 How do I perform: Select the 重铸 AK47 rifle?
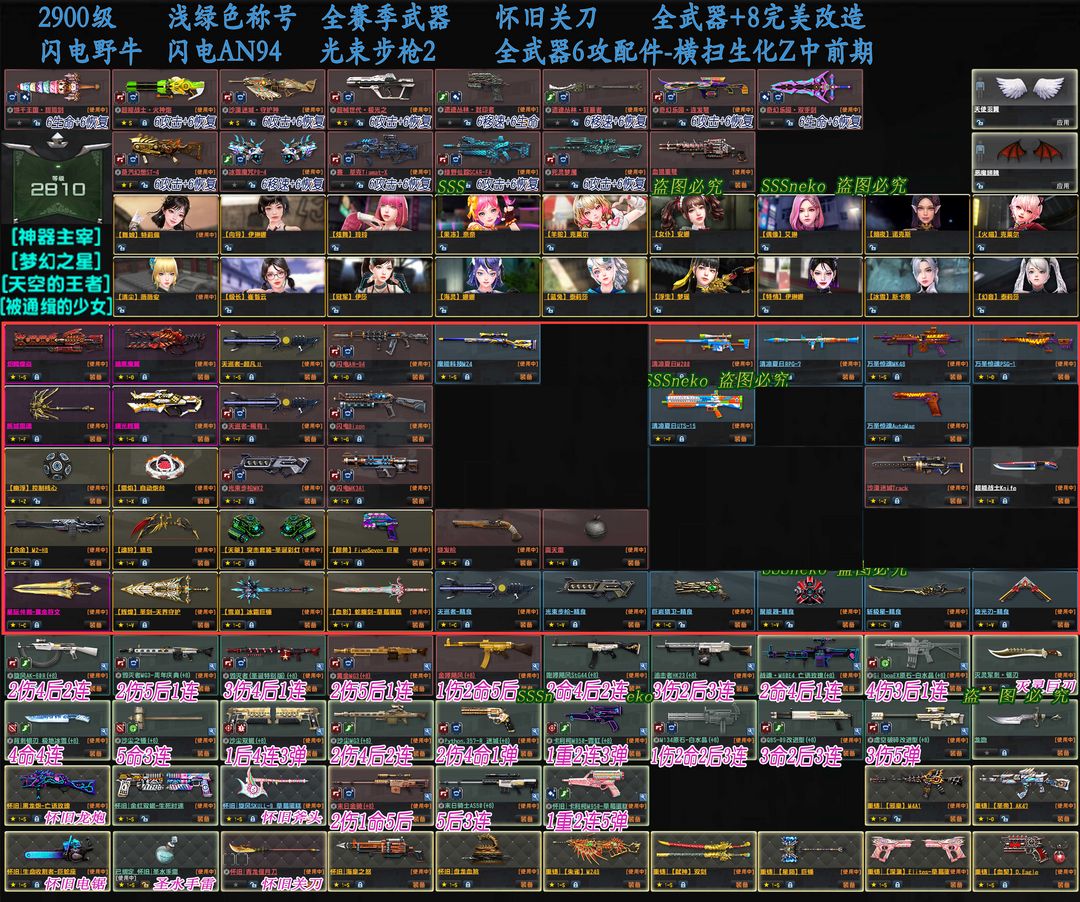[1025, 795]
